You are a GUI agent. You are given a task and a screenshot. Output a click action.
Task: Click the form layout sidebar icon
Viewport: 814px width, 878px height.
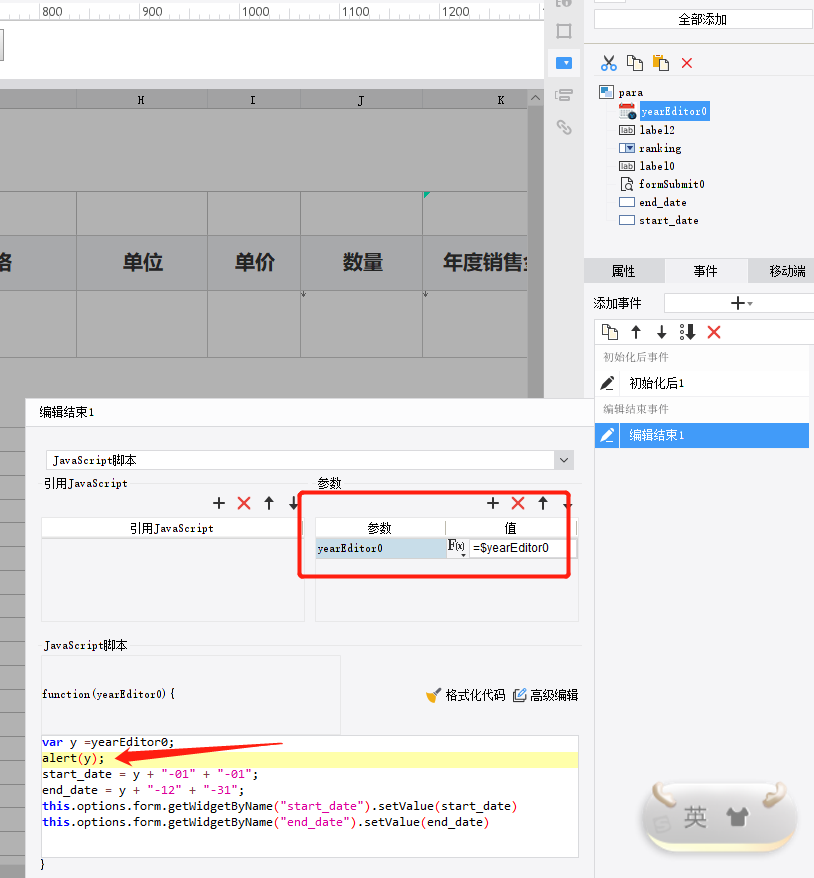(564, 95)
